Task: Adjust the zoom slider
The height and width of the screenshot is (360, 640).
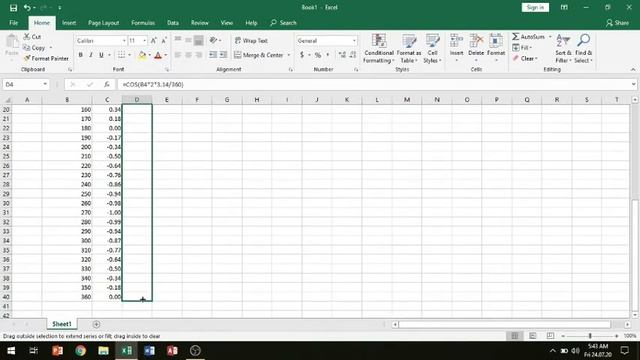Action: (x=590, y=336)
